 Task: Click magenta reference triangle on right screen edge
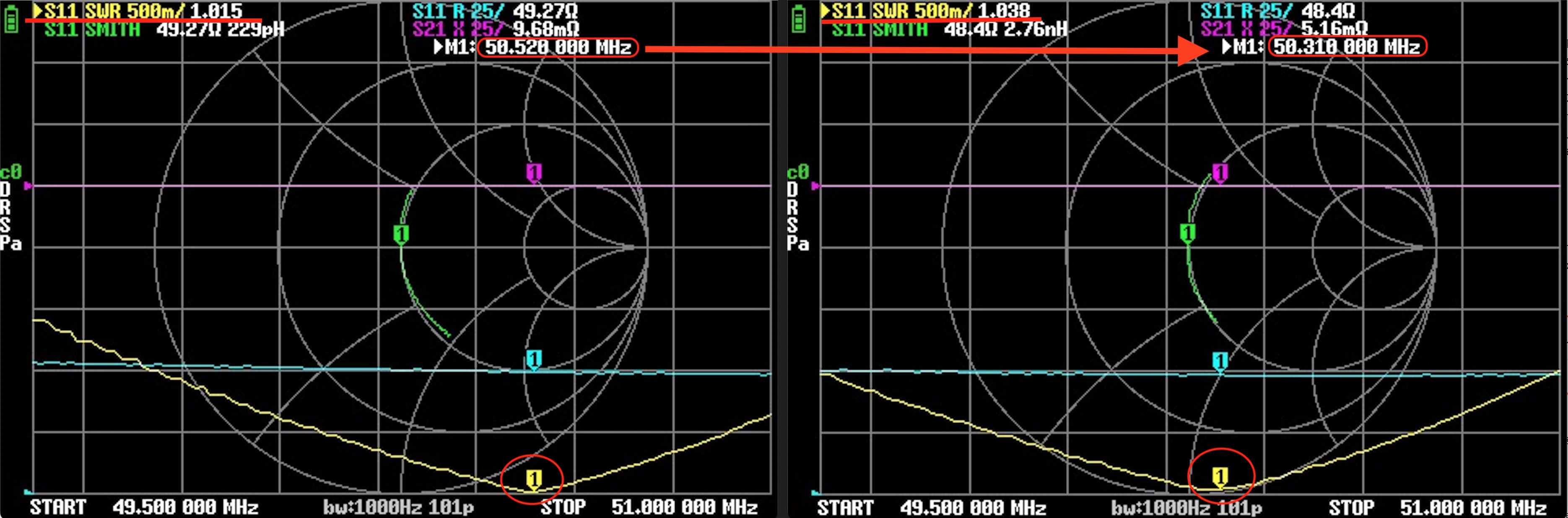click(815, 186)
